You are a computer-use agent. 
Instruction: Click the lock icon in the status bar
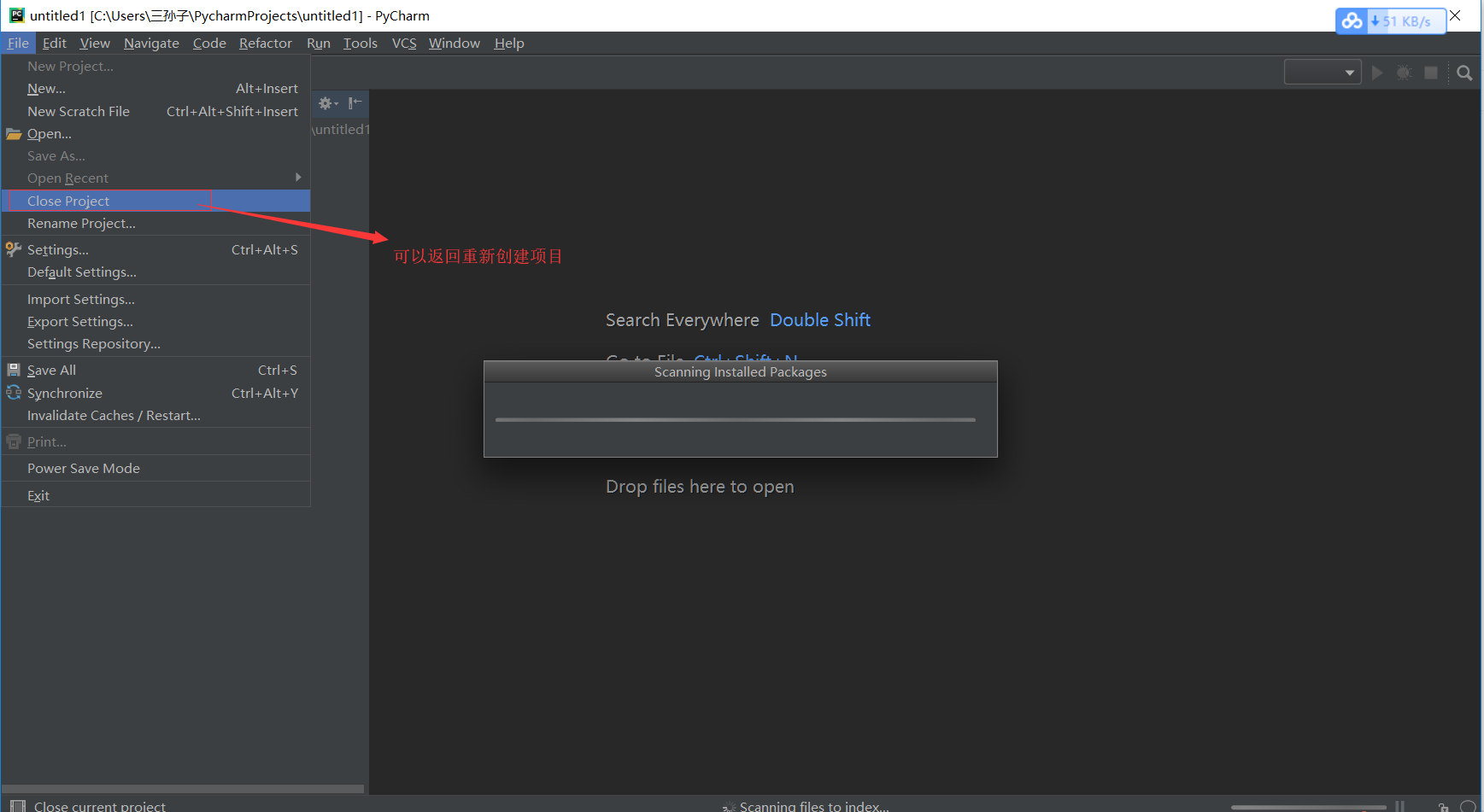pos(1443,807)
